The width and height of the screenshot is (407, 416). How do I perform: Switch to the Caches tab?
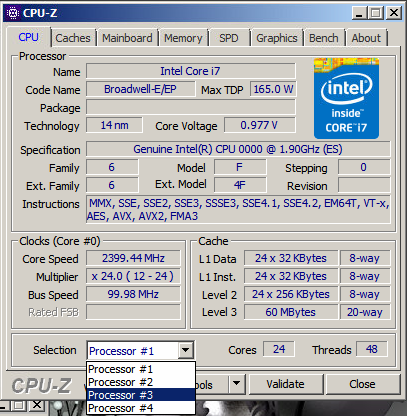pos(73,38)
